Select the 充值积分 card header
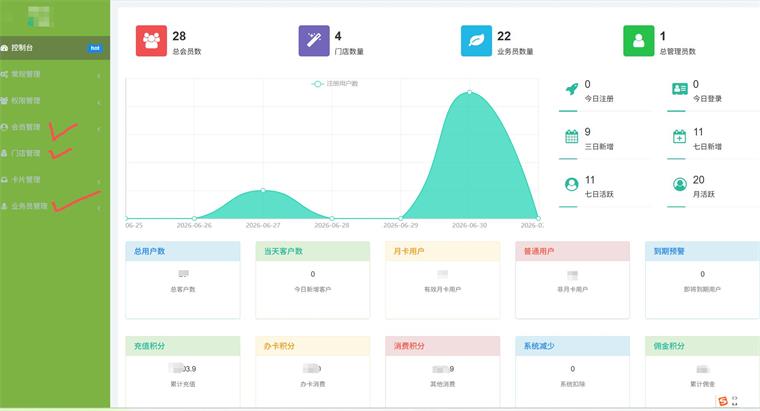This screenshot has width=760, height=411. (183, 346)
